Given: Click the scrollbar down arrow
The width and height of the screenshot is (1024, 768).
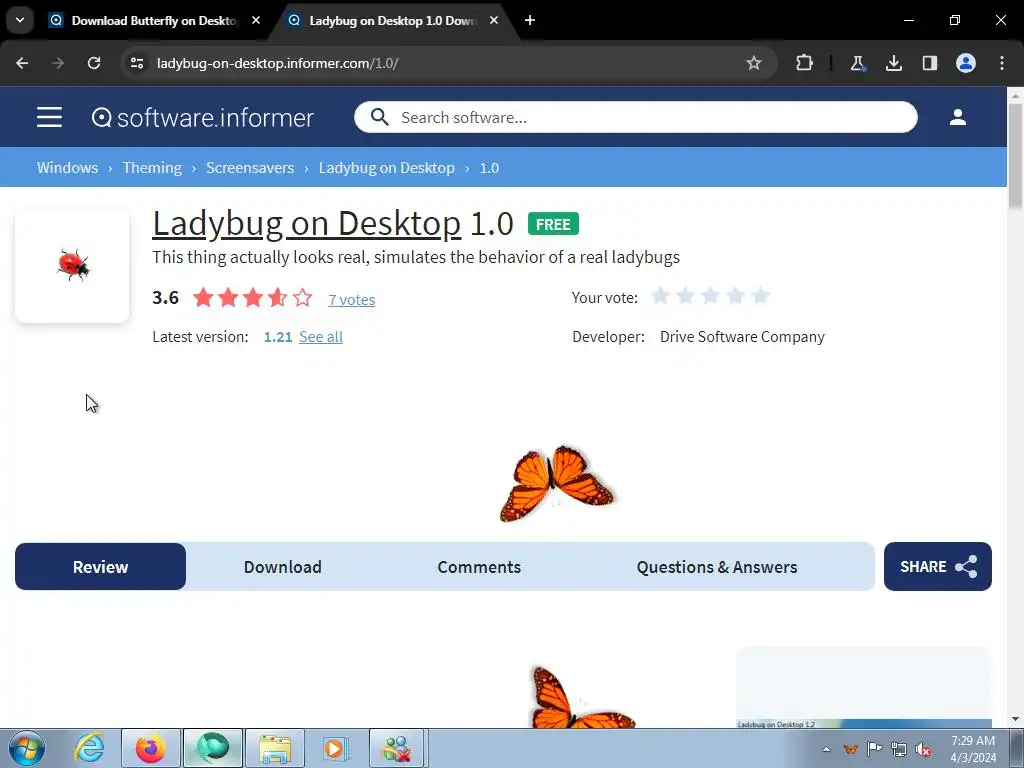Looking at the screenshot, I should (1015, 720).
